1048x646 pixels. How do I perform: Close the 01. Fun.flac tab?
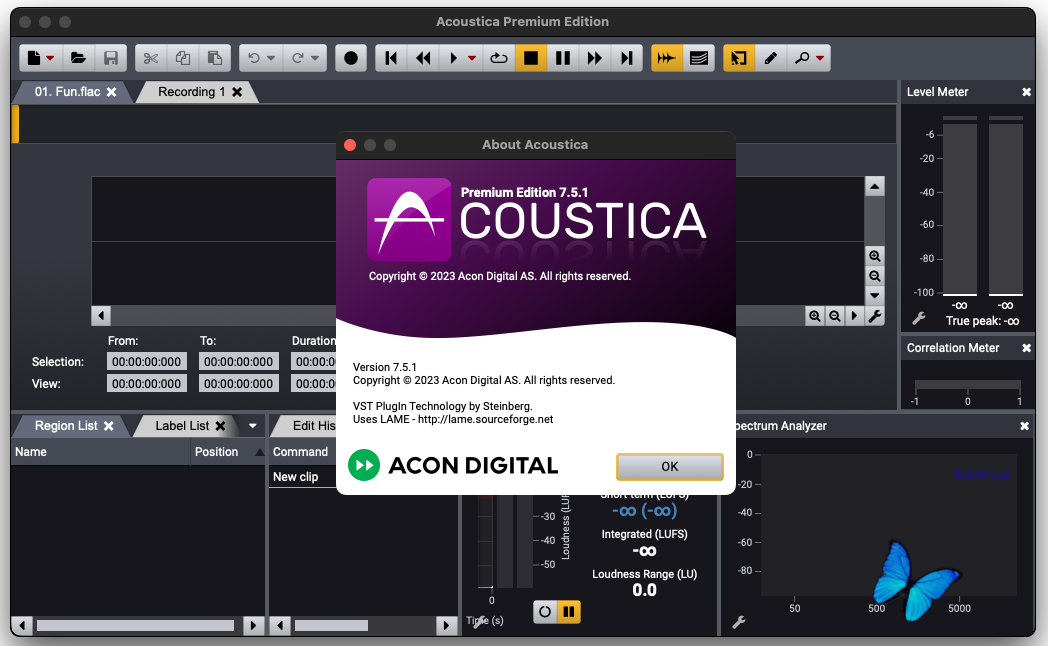coord(112,92)
